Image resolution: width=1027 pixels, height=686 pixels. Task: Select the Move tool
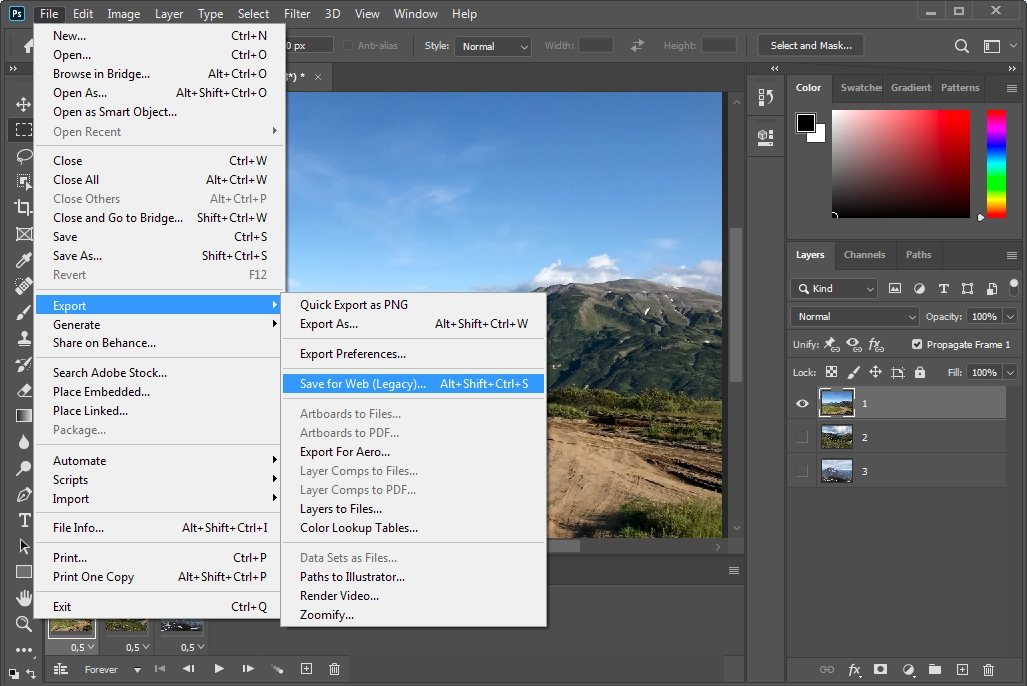[x=23, y=103]
